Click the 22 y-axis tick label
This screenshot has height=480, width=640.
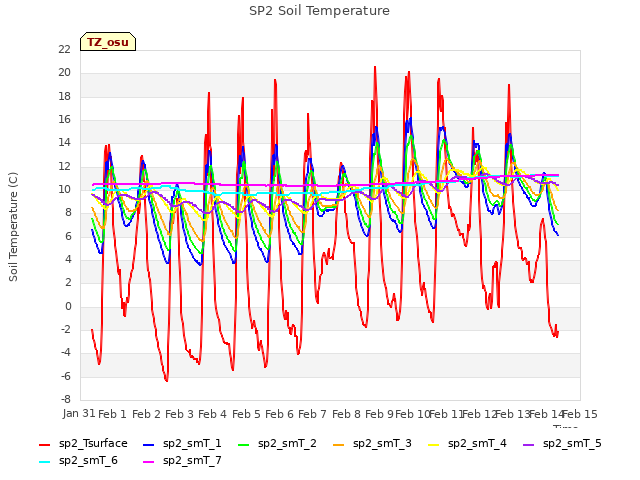coord(64,49)
